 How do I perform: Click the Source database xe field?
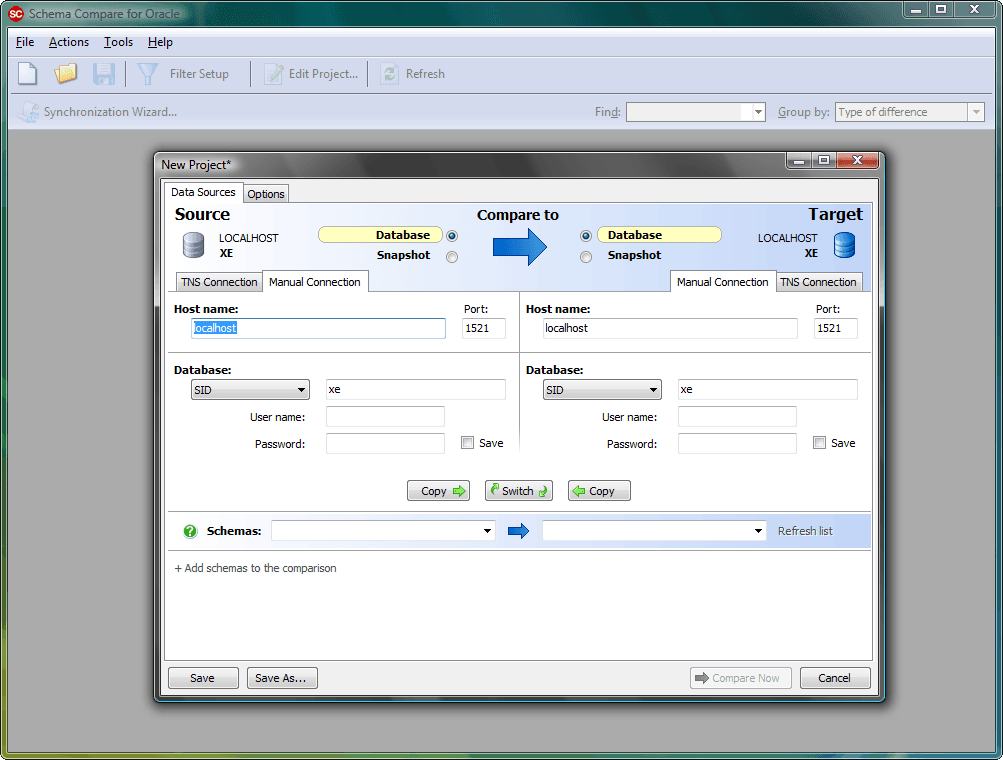(416, 390)
